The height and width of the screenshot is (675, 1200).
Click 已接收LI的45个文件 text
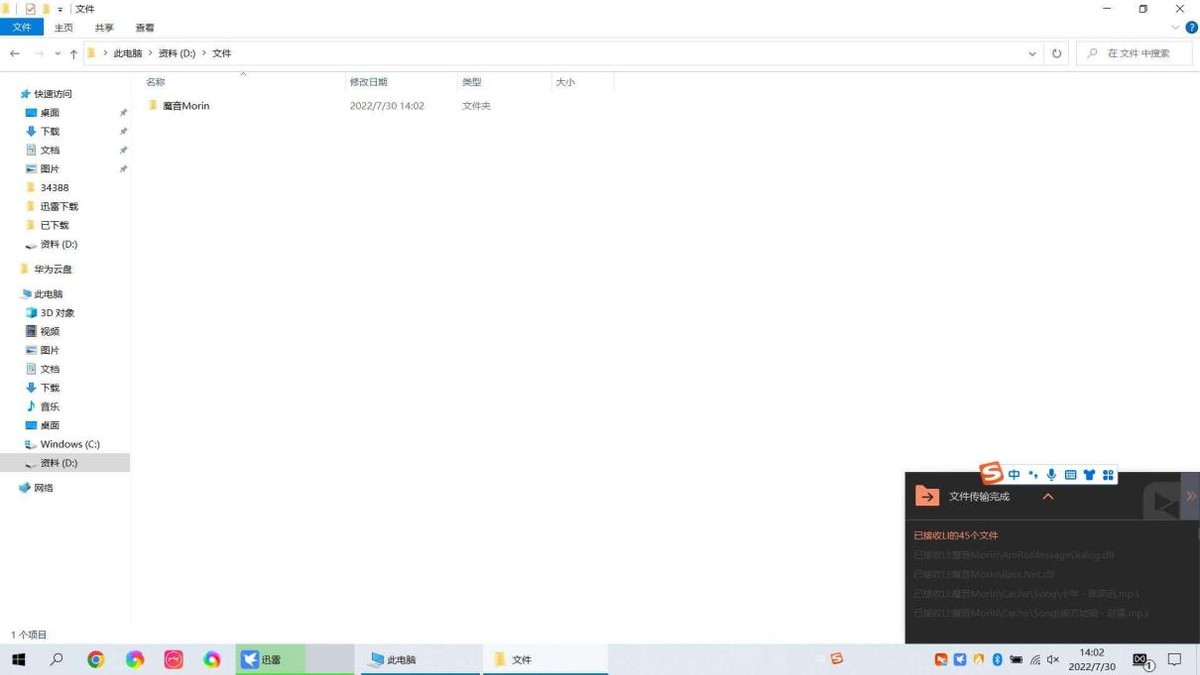pos(956,535)
